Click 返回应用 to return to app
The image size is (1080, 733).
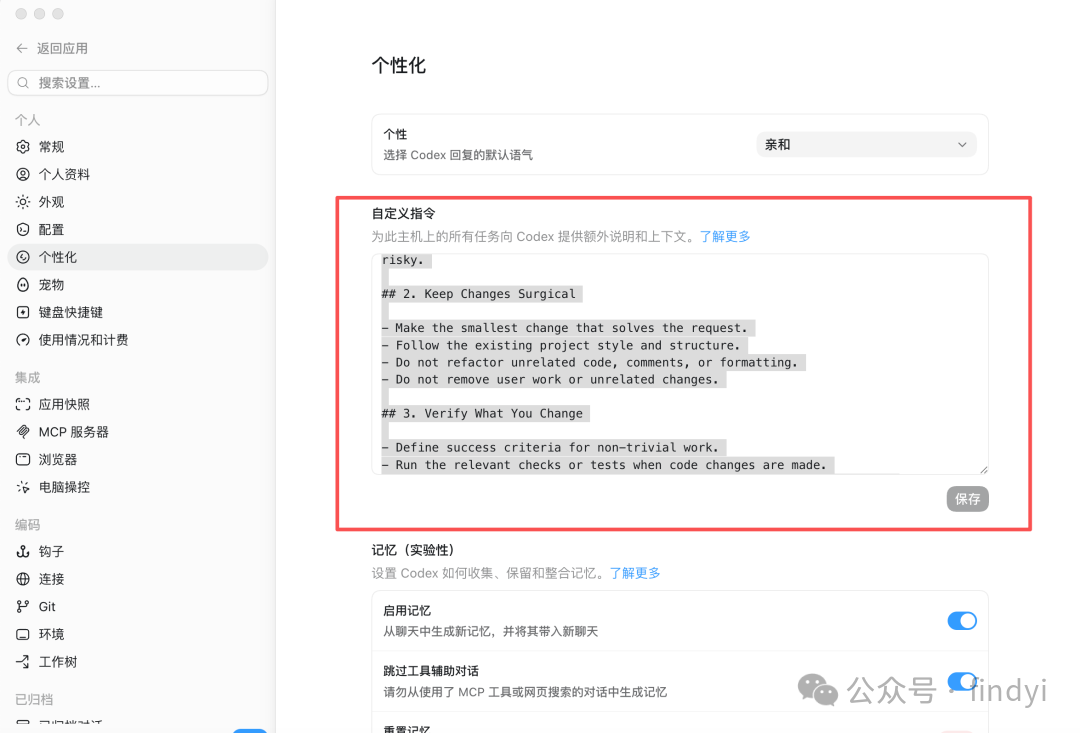(62, 48)
